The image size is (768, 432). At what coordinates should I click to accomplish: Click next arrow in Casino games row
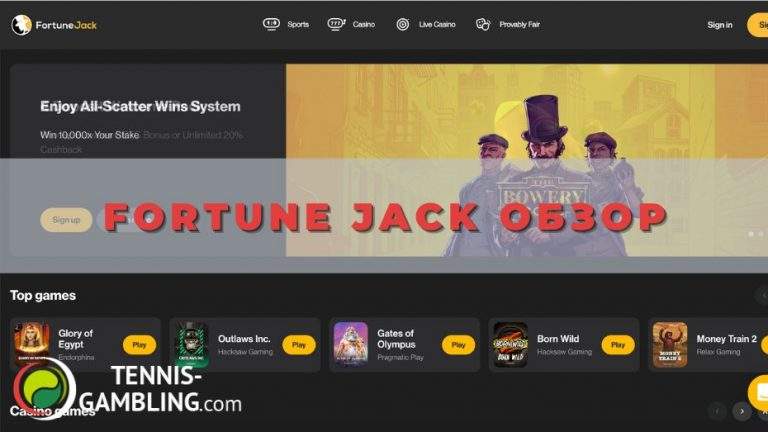tap(742, 411)
